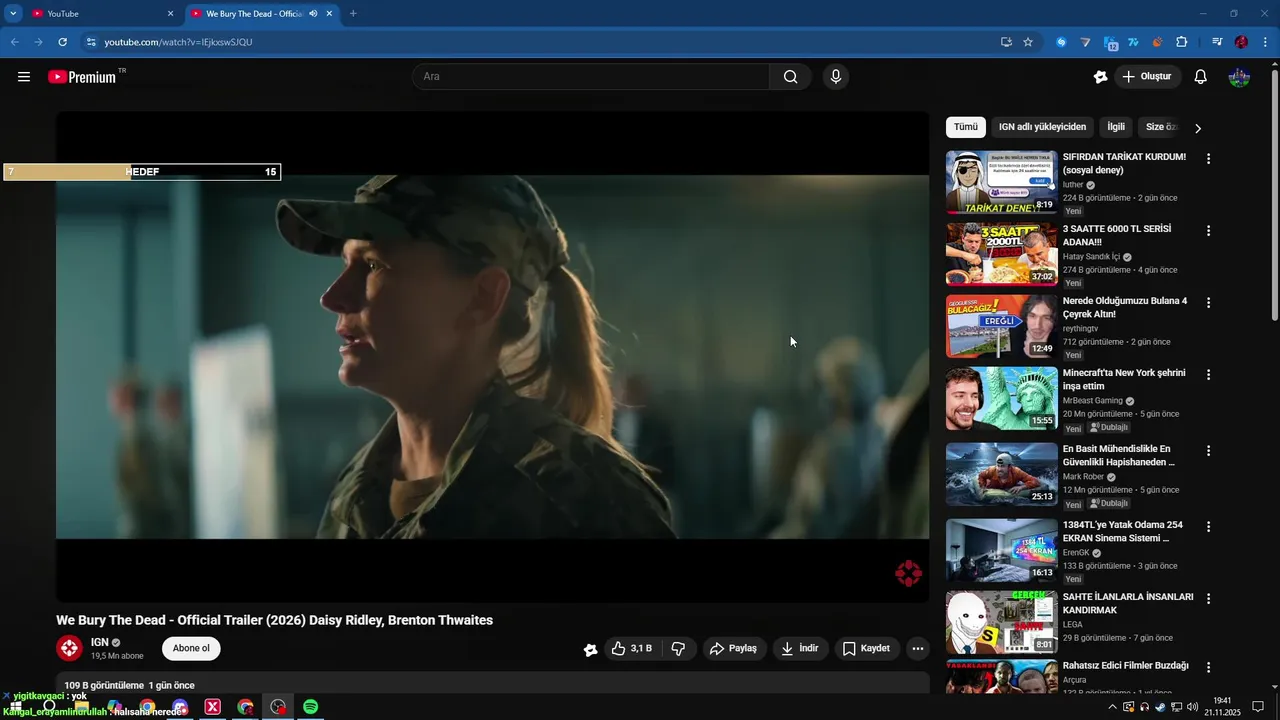Close the first YouTube tab

[x=170, y=14]
